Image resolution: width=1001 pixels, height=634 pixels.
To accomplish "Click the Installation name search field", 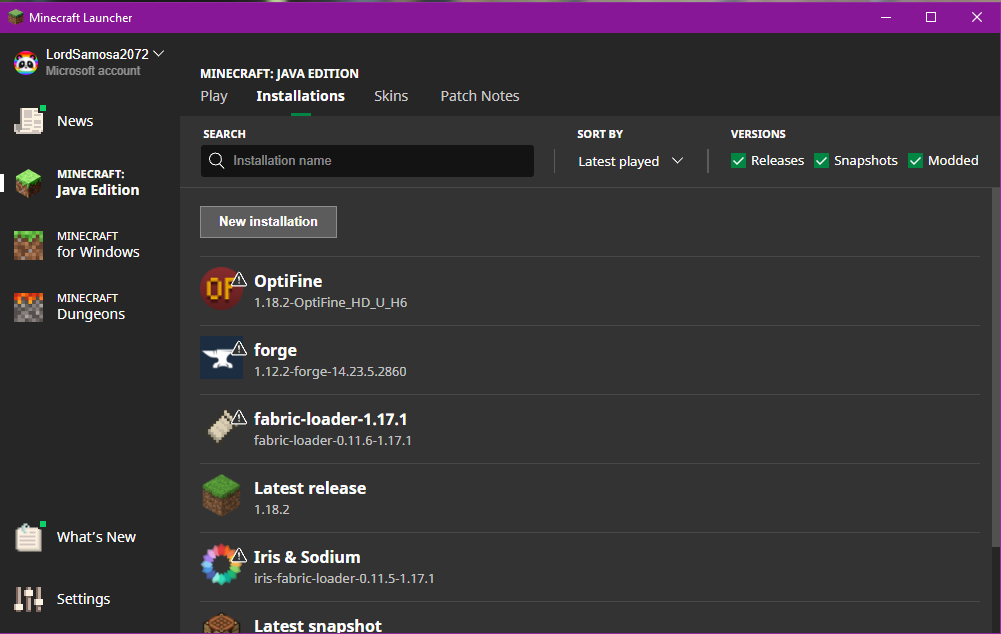I will (367, 161).
